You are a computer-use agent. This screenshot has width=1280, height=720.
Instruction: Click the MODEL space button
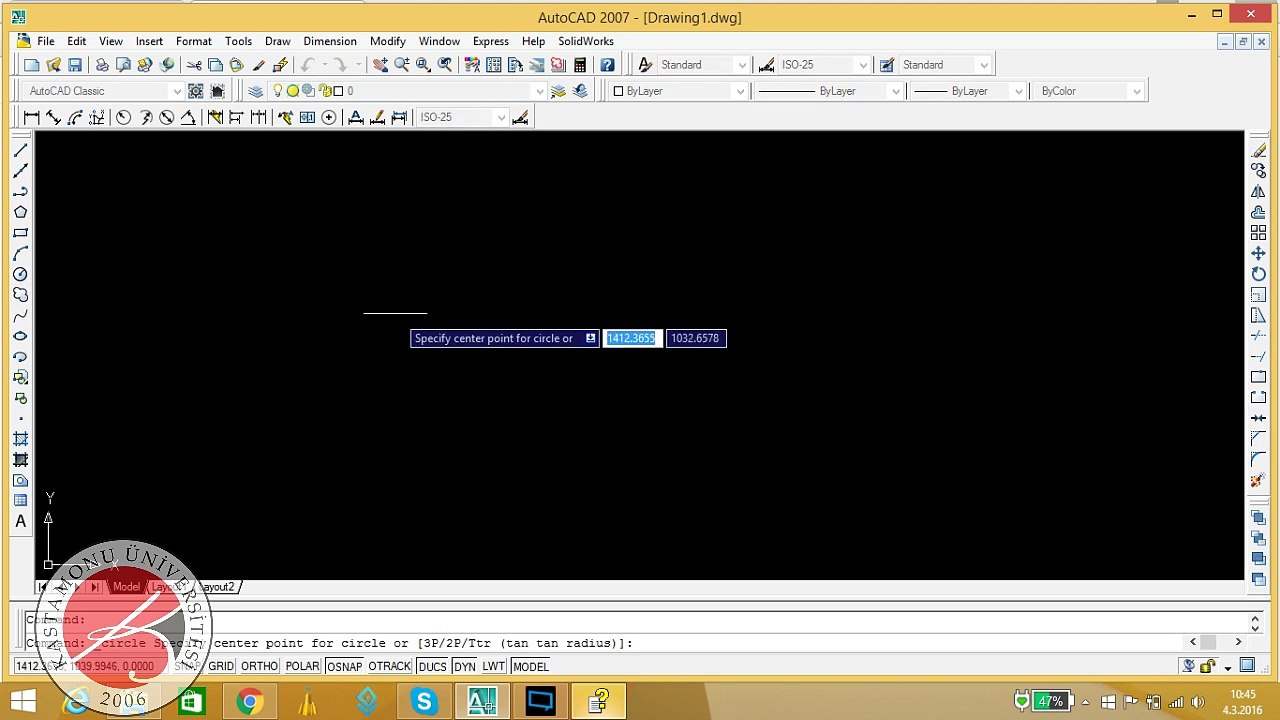point(530,666)
